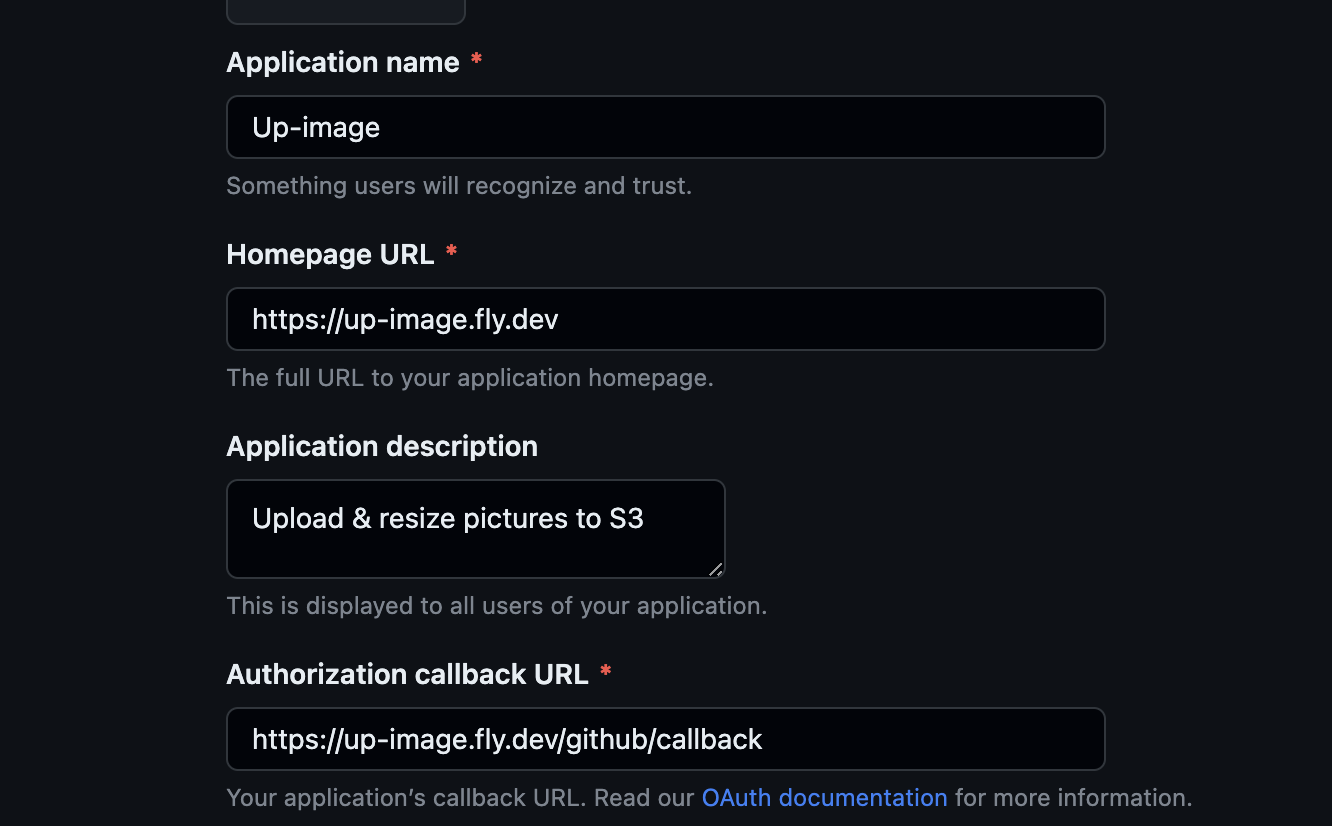Click inside the Application description textarea
1332x826 pixels.
coord(475,528)
